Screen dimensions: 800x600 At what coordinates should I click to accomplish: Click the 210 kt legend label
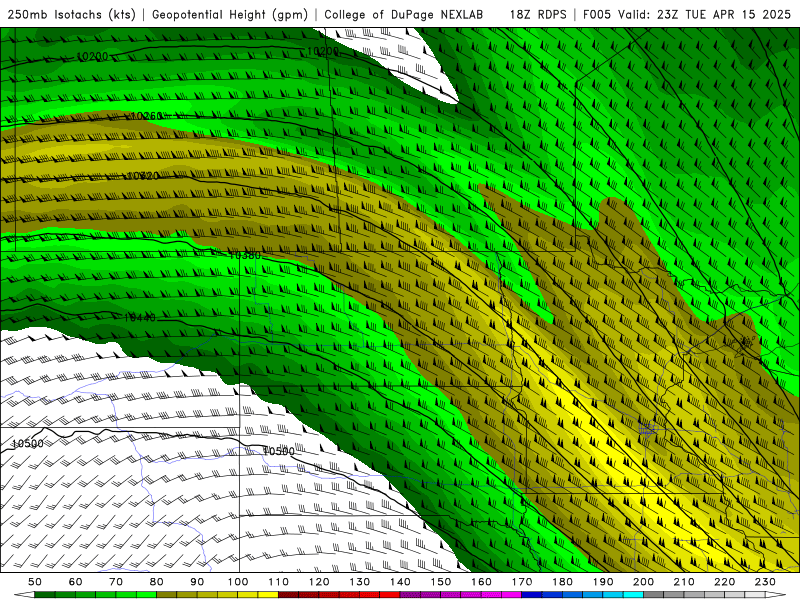(684, 582)
